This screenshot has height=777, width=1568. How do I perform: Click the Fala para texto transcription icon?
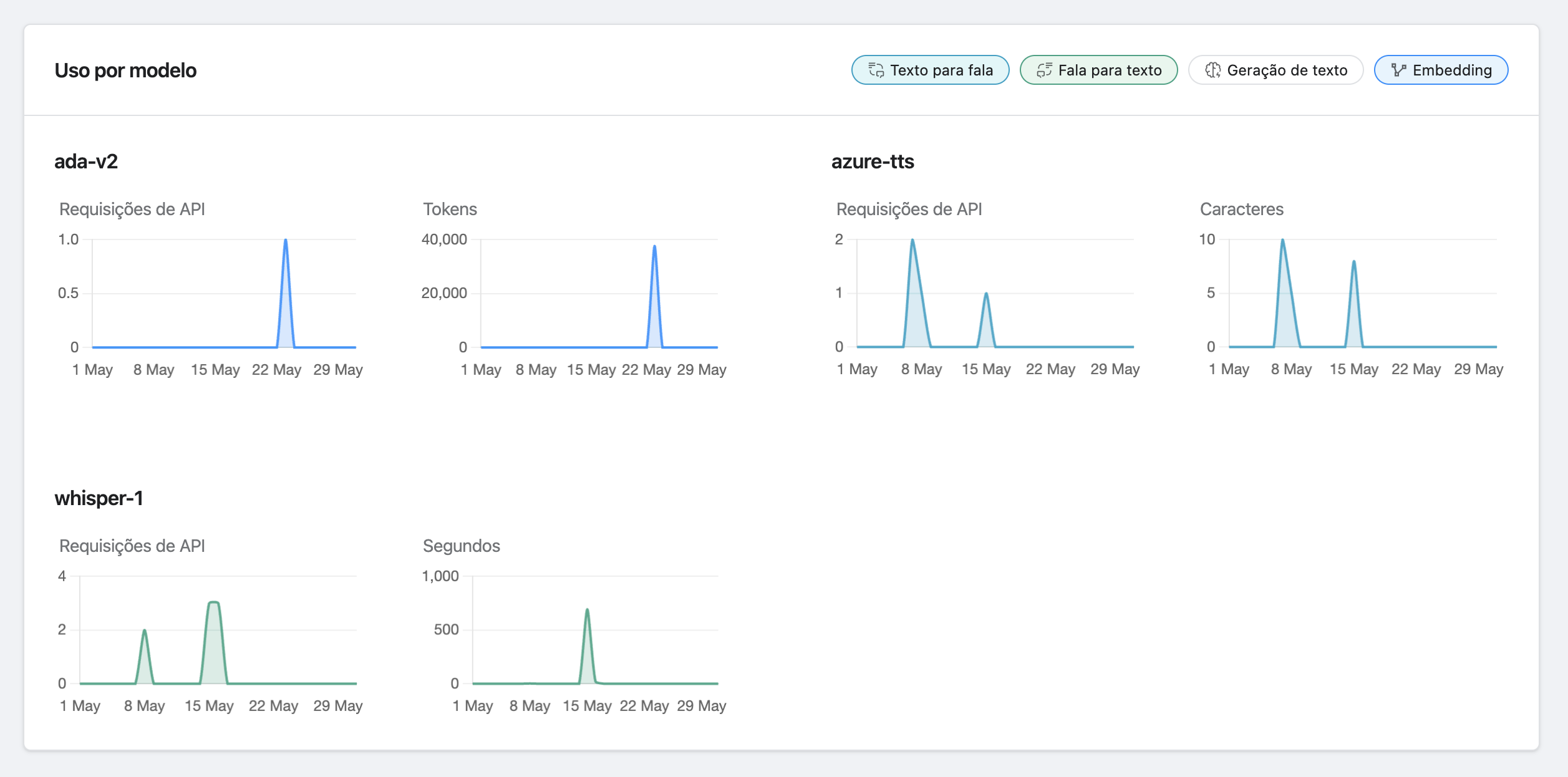tap(1045, 70)
